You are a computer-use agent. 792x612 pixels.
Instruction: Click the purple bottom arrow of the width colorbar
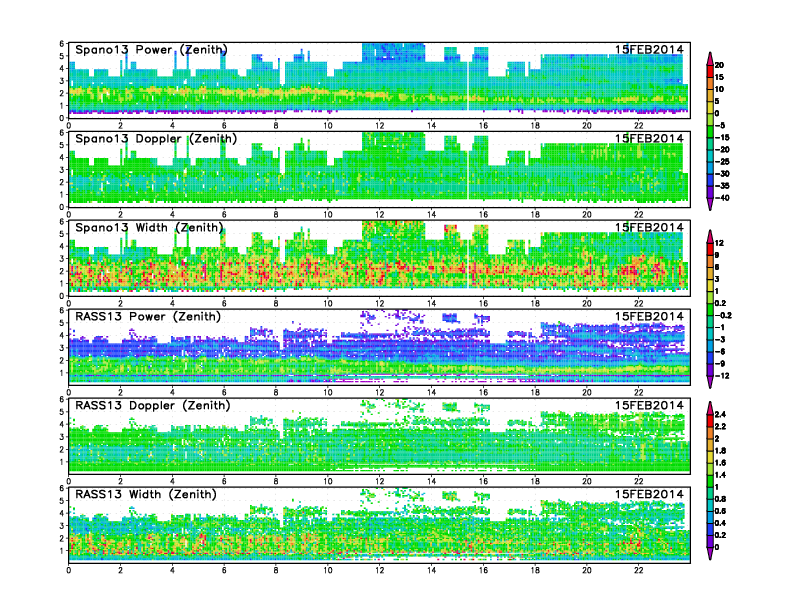(x=710, y=553)
